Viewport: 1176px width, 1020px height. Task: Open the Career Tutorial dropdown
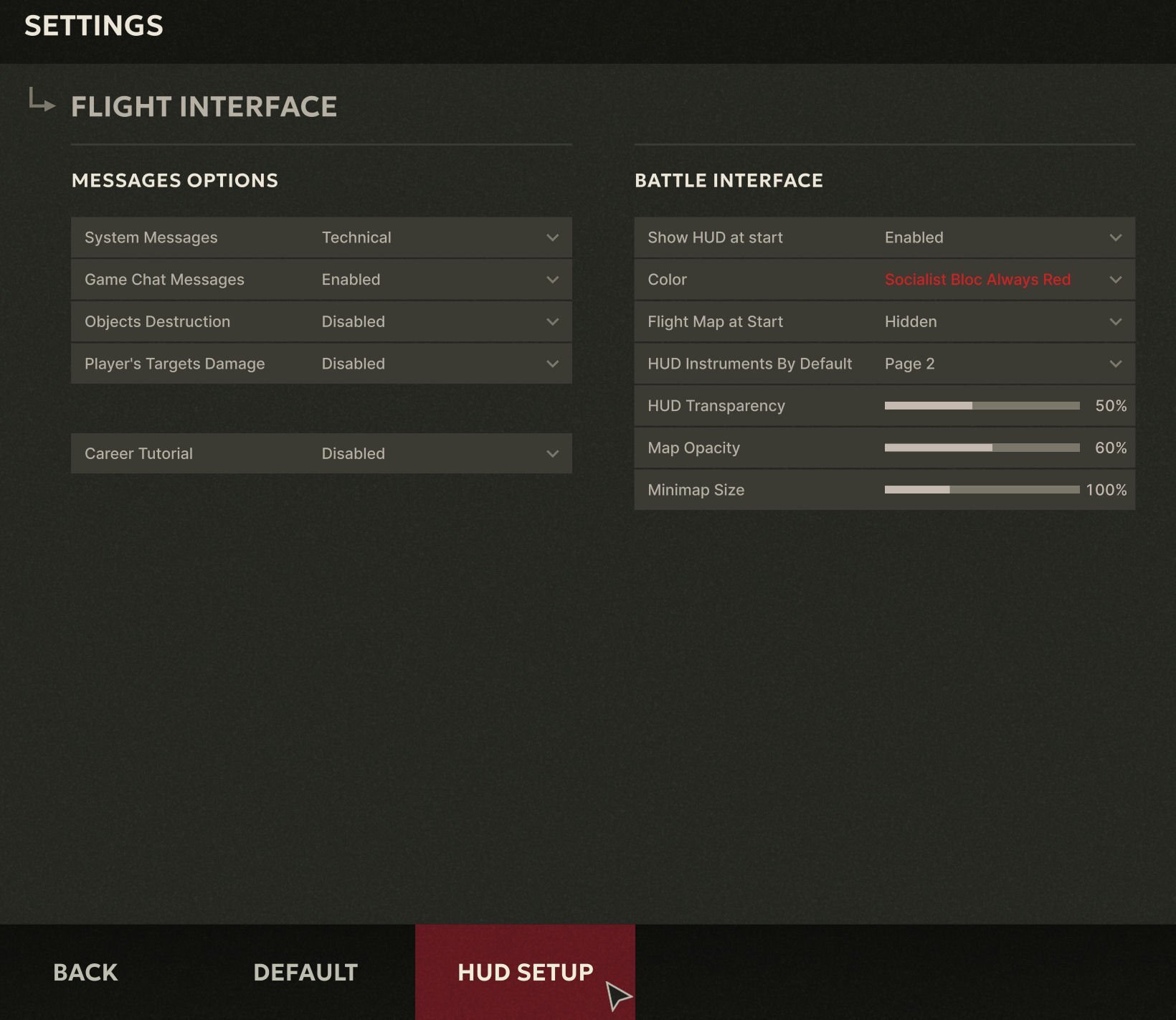321,453
